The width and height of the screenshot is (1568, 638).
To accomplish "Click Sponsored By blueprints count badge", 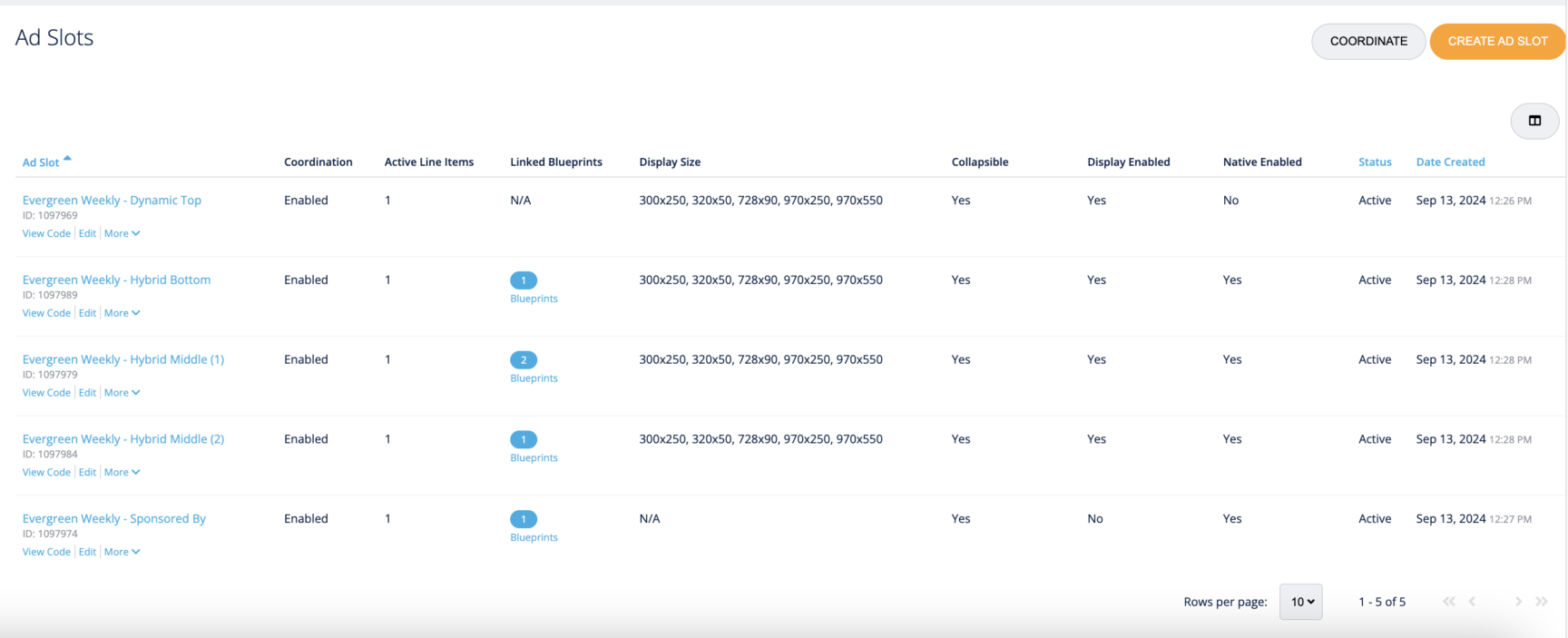I will (524, 519).
